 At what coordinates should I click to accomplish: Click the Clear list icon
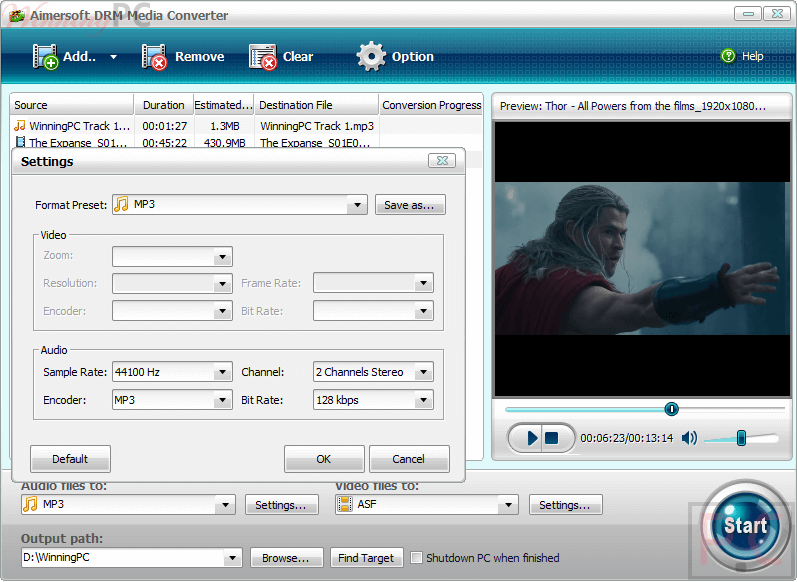pos(262,56)
